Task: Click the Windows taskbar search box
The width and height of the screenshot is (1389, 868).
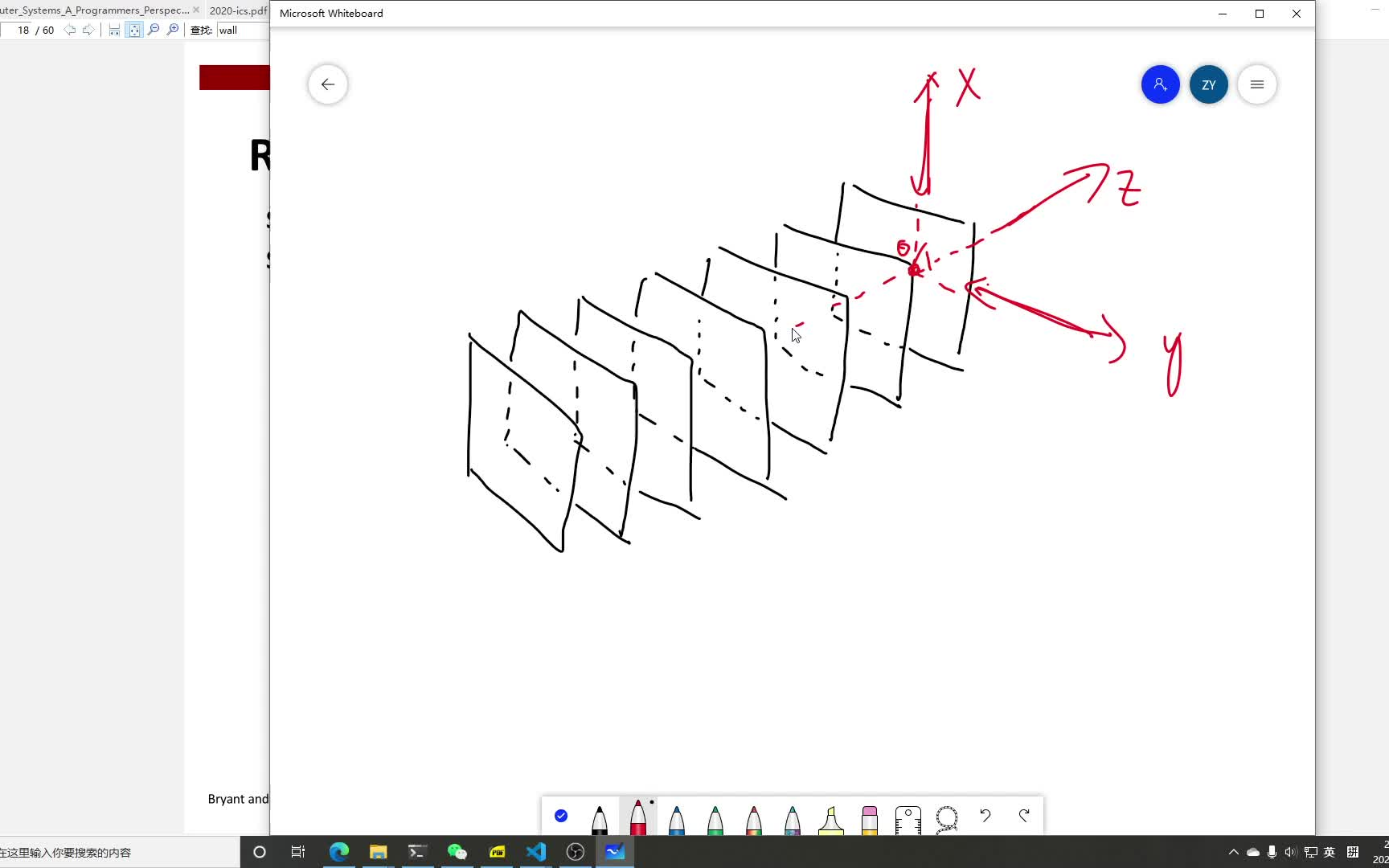Action: tap(119, 852)
